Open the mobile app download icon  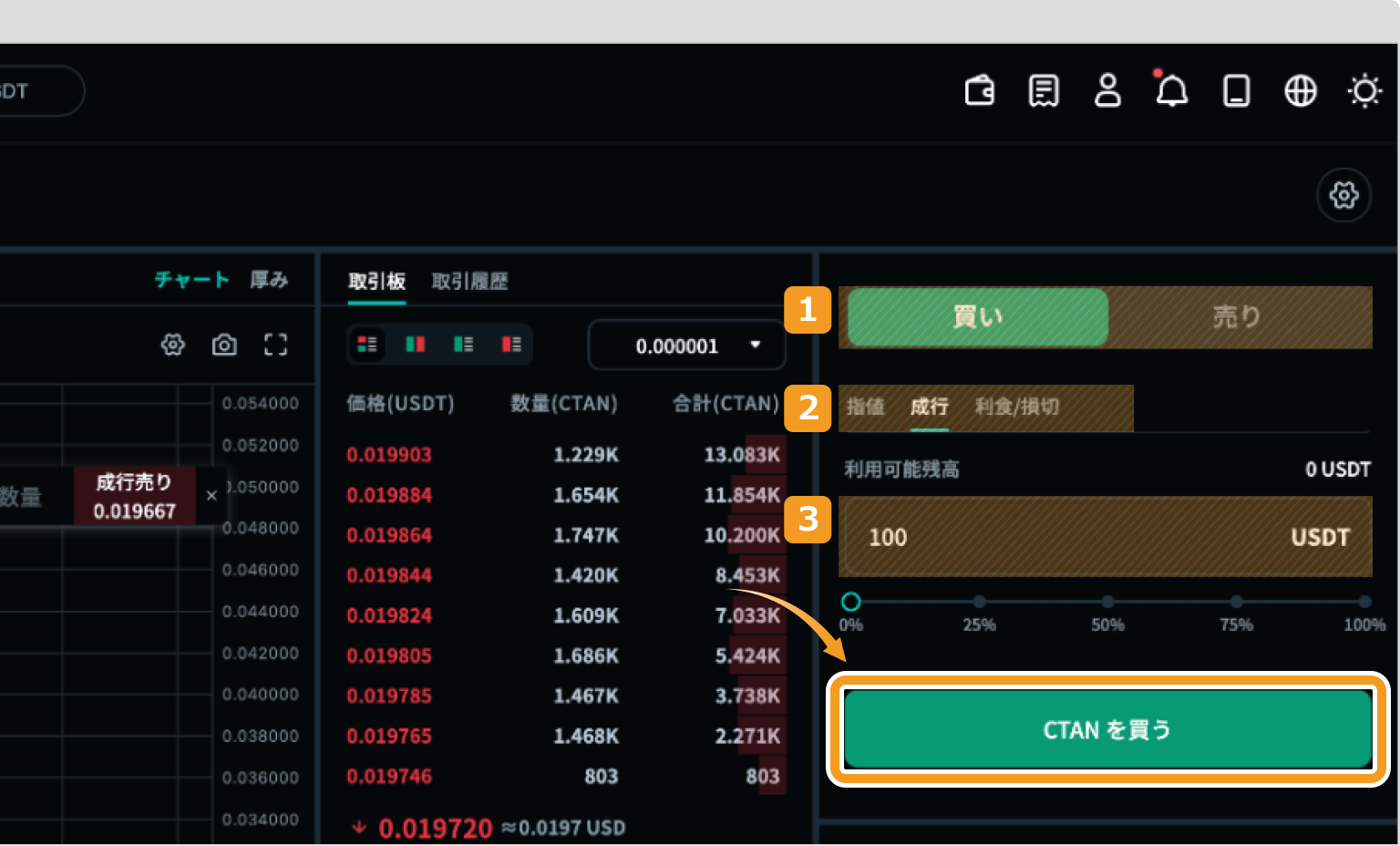tap(1236, 91)
